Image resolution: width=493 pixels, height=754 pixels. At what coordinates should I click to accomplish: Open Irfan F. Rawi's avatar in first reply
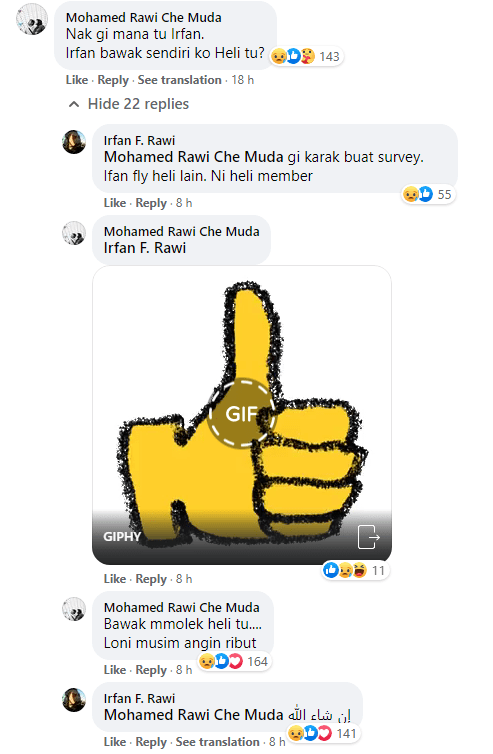74,142
